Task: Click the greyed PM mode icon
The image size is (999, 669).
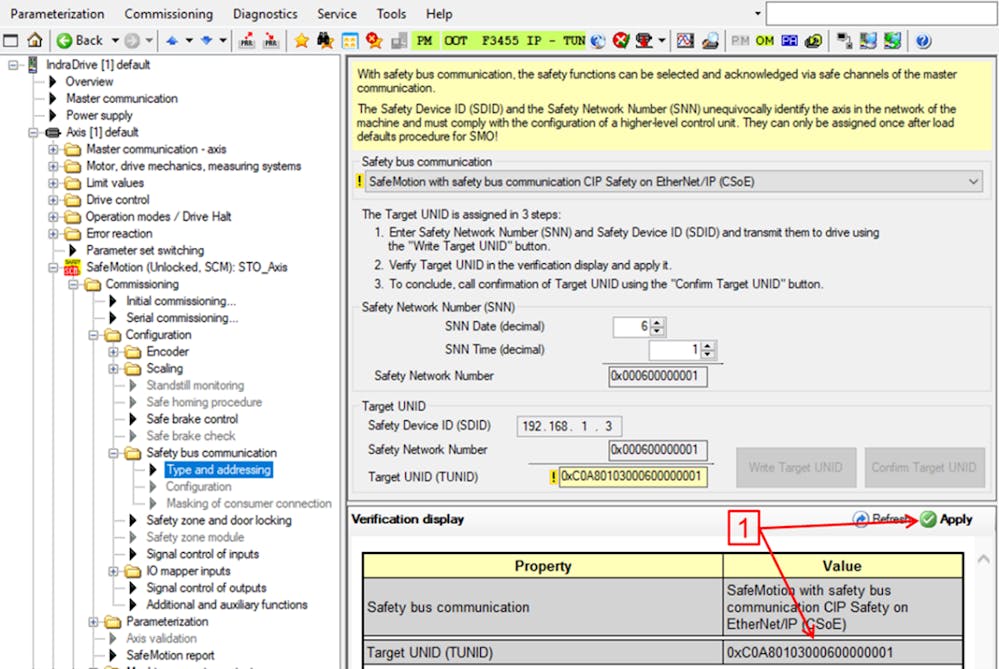Action: tap(740, 41)
